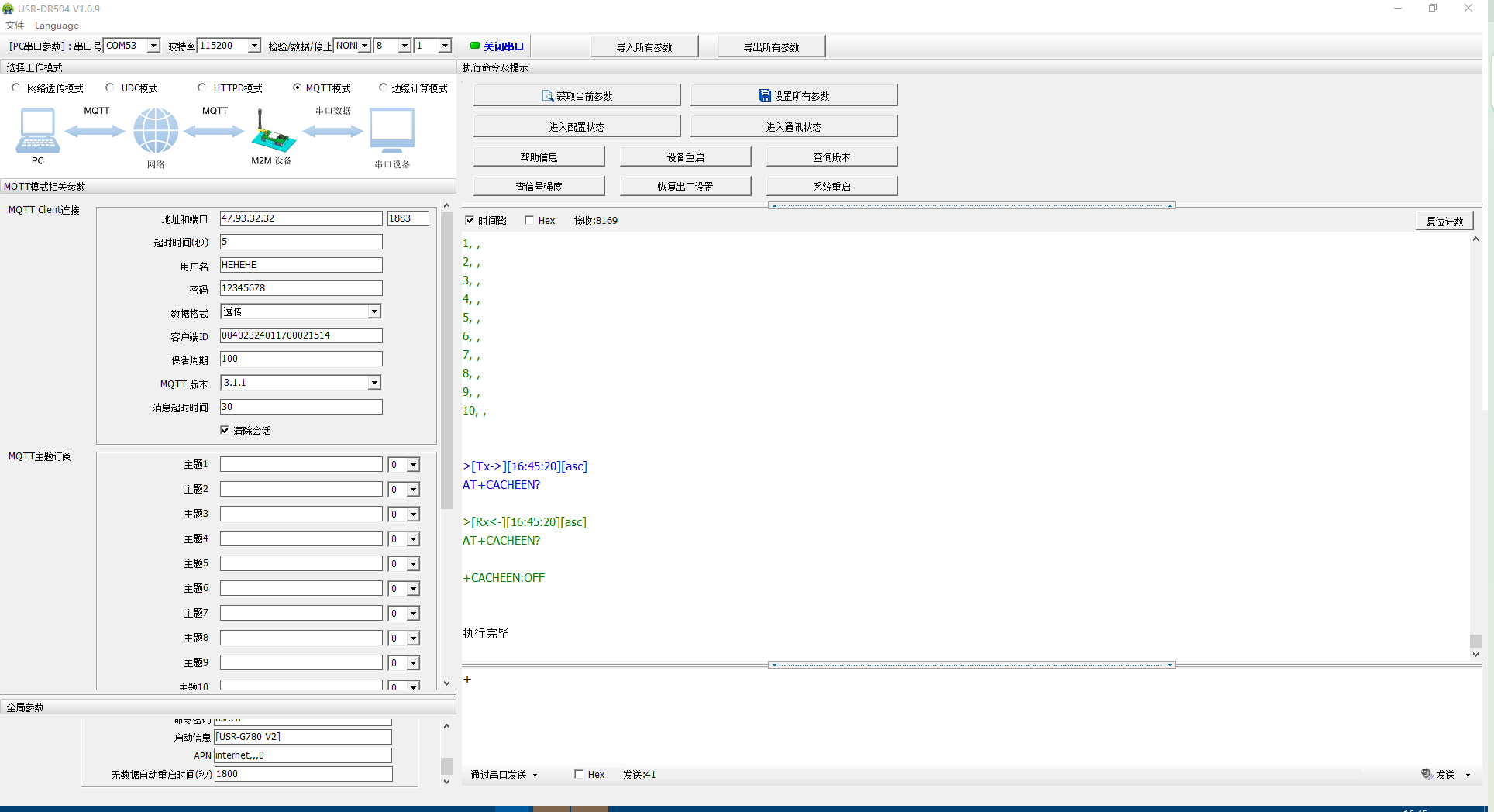
Task: Click the save icon on 设置所有参数
Action: point(764,96)
